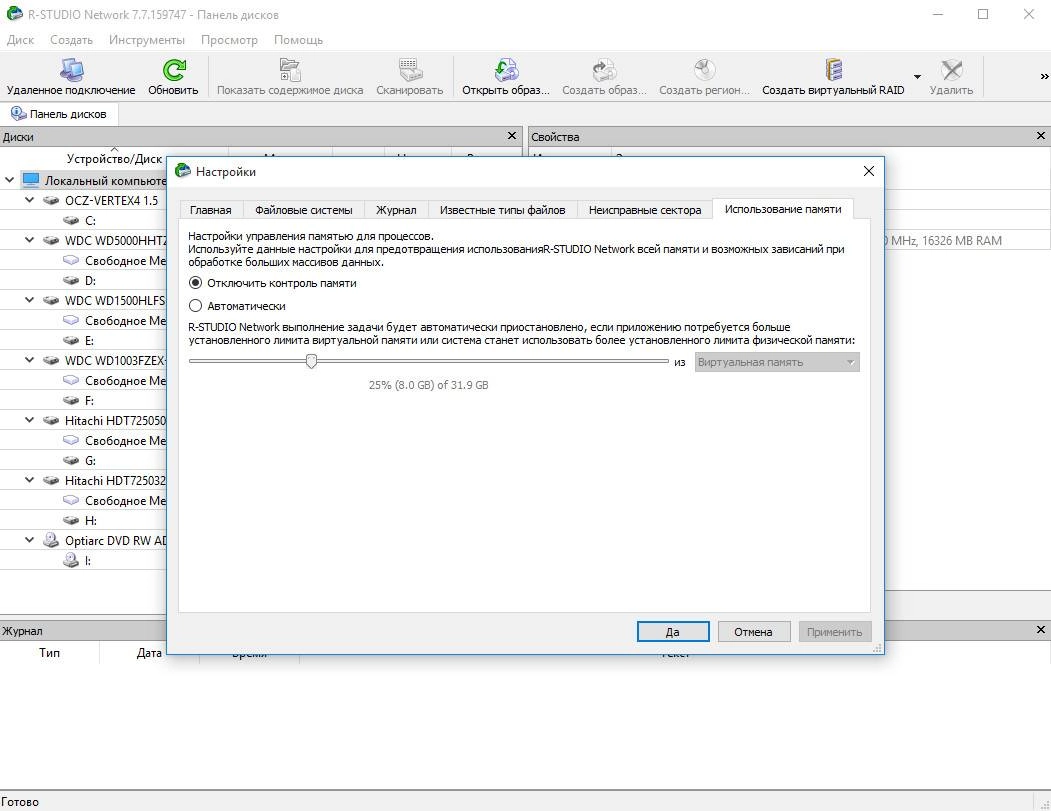Open the toolbar overflow chevron at the right
1051x811 pixels.
(1044, 76)
